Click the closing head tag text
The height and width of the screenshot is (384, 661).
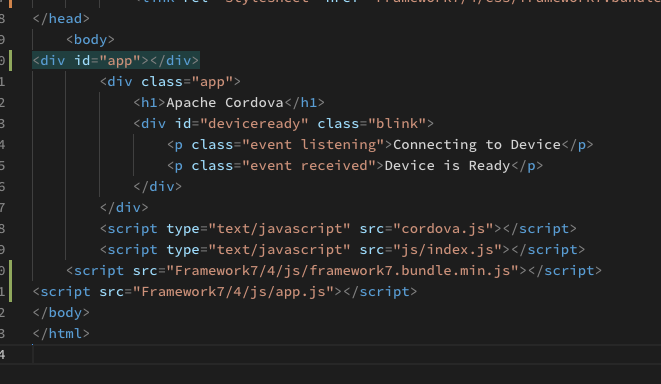click(x=61, y=19)
